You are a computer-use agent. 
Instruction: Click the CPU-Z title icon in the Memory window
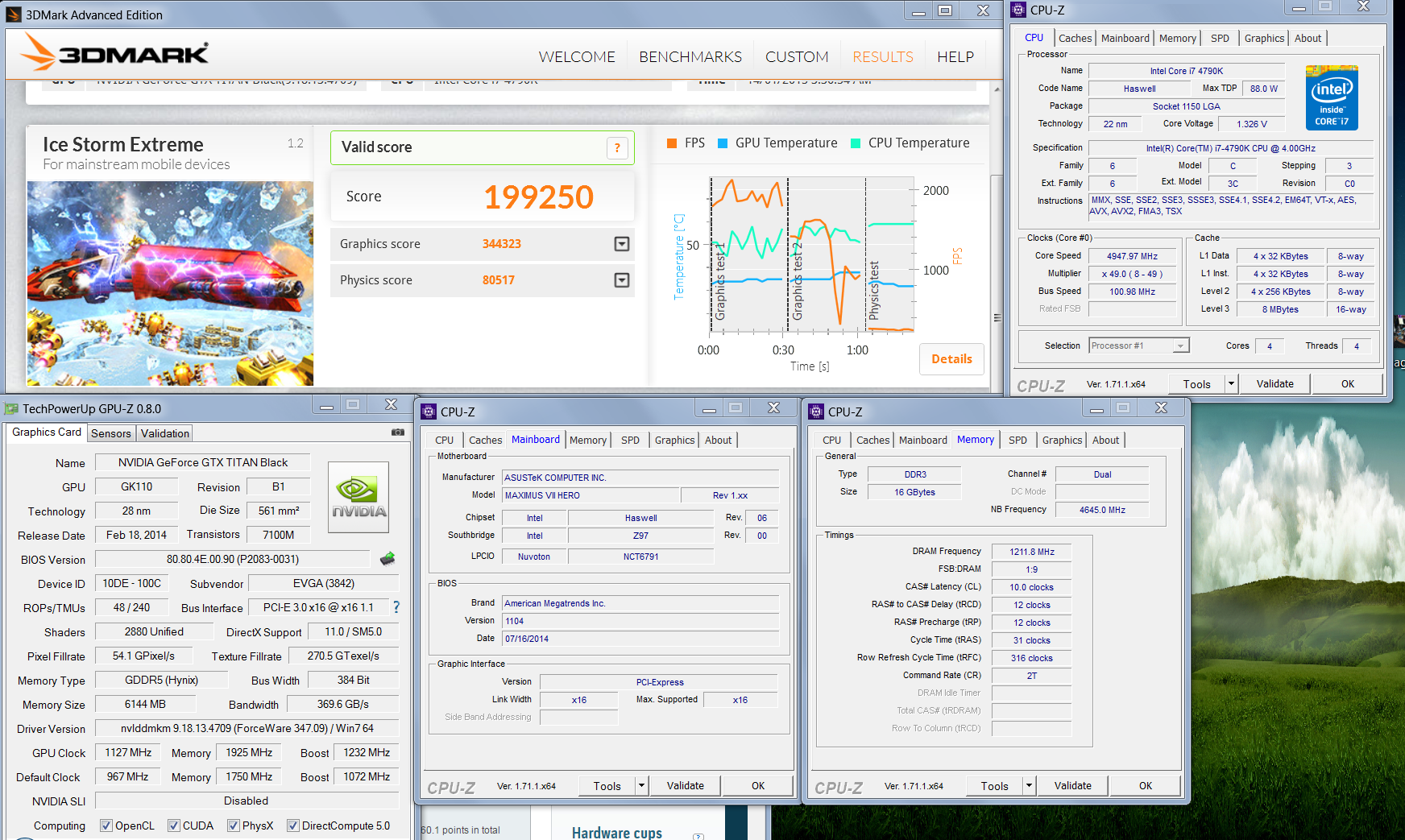pyautogui.click(x=817, y=412)
